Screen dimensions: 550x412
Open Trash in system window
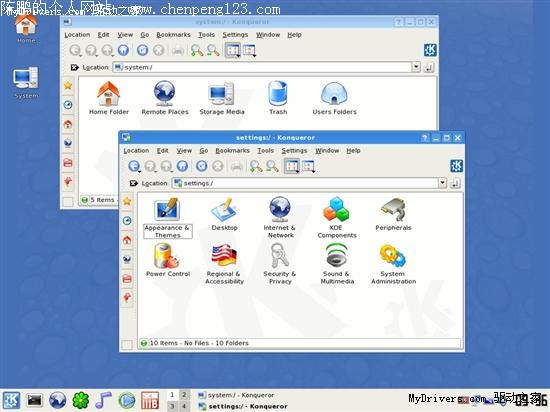pyautogui.click(x=278, y=98)
